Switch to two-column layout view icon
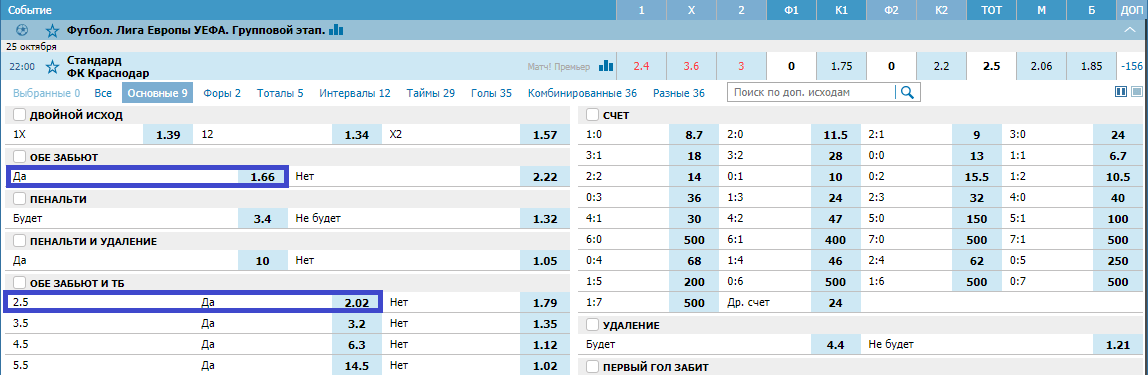The width and height of the screenshot is (1148, 375). click(x=1120, y=92)
